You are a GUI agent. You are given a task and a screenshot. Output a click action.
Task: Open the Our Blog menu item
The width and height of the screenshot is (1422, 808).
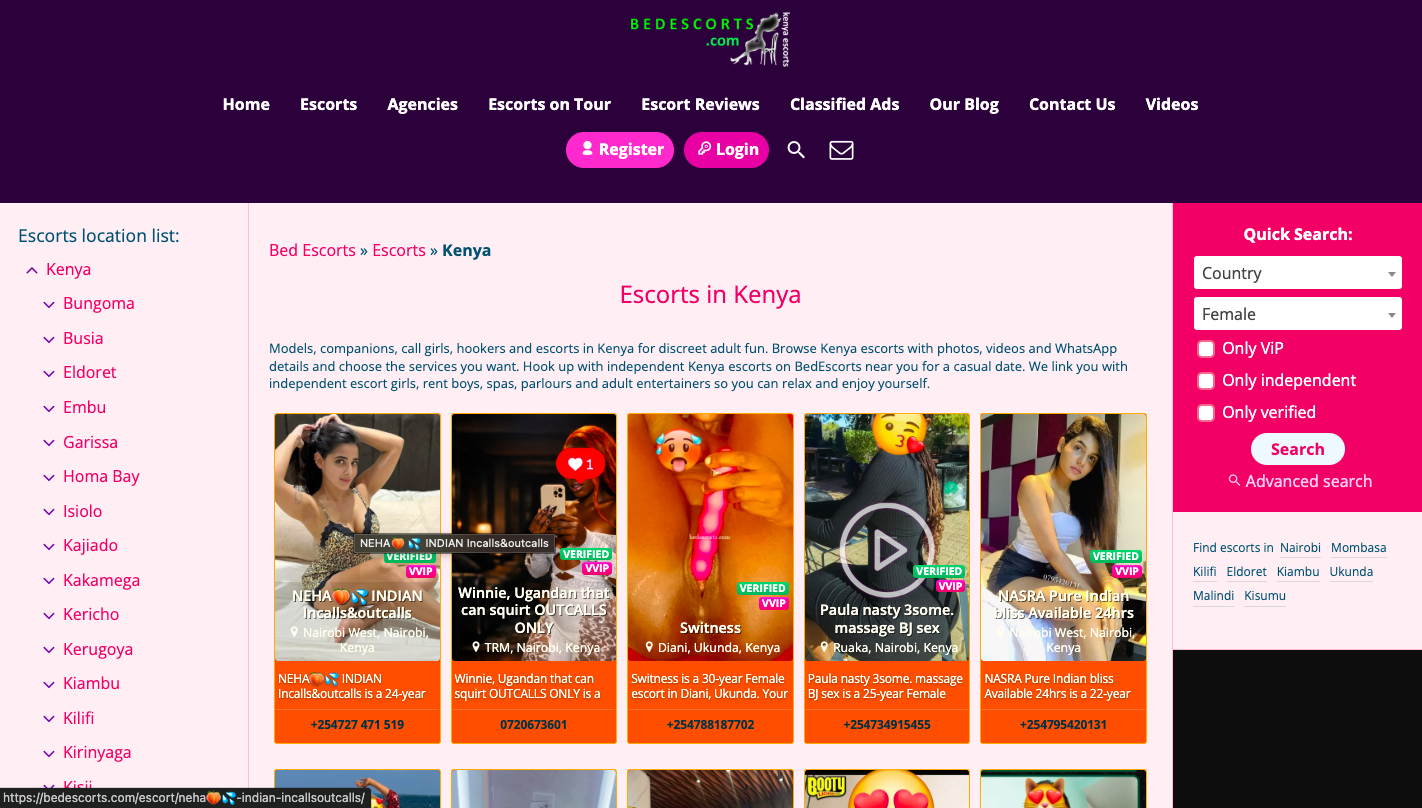(964, 104)
